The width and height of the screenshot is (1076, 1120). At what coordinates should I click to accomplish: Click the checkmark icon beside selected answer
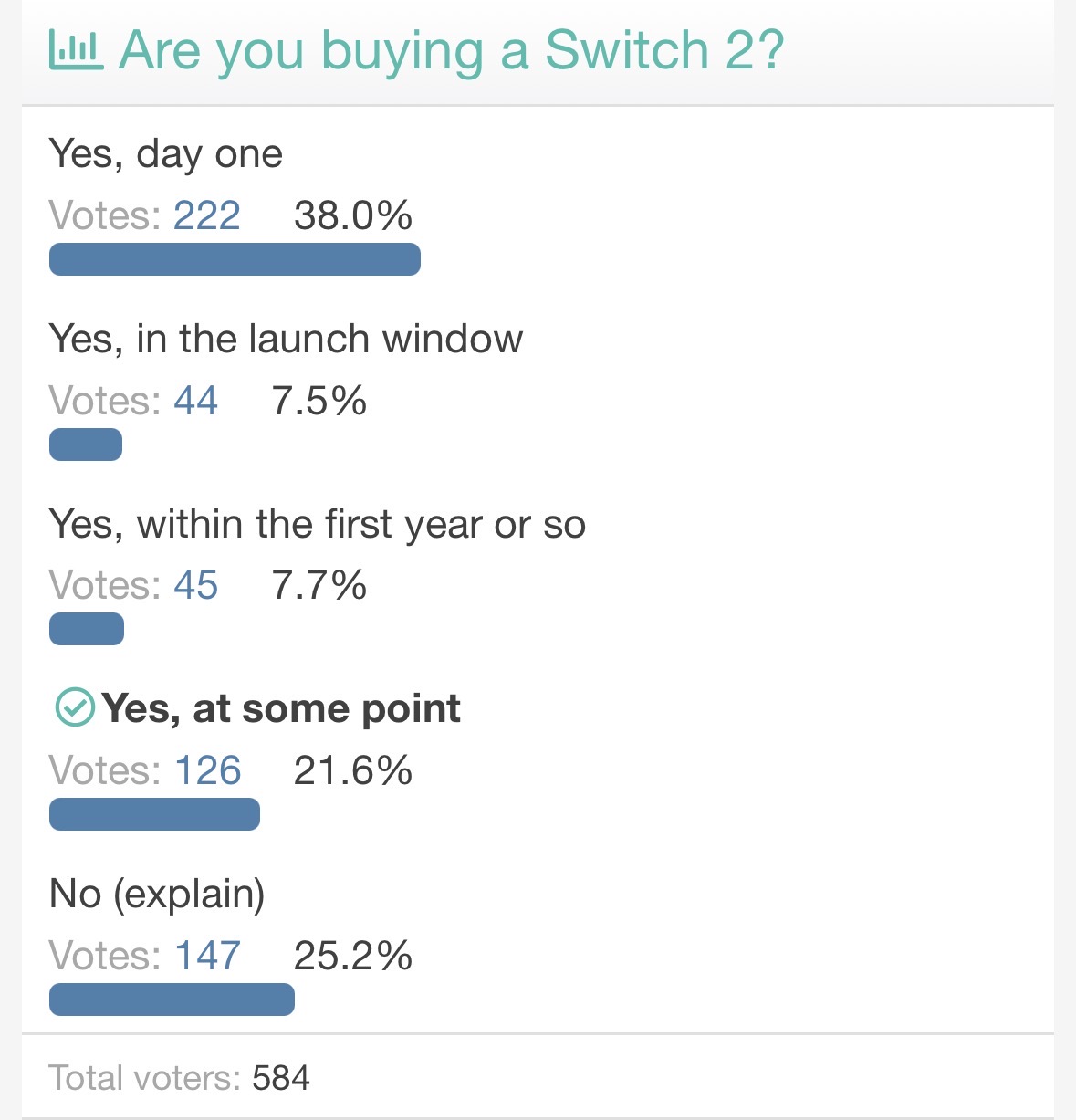[x=75, y=707]
